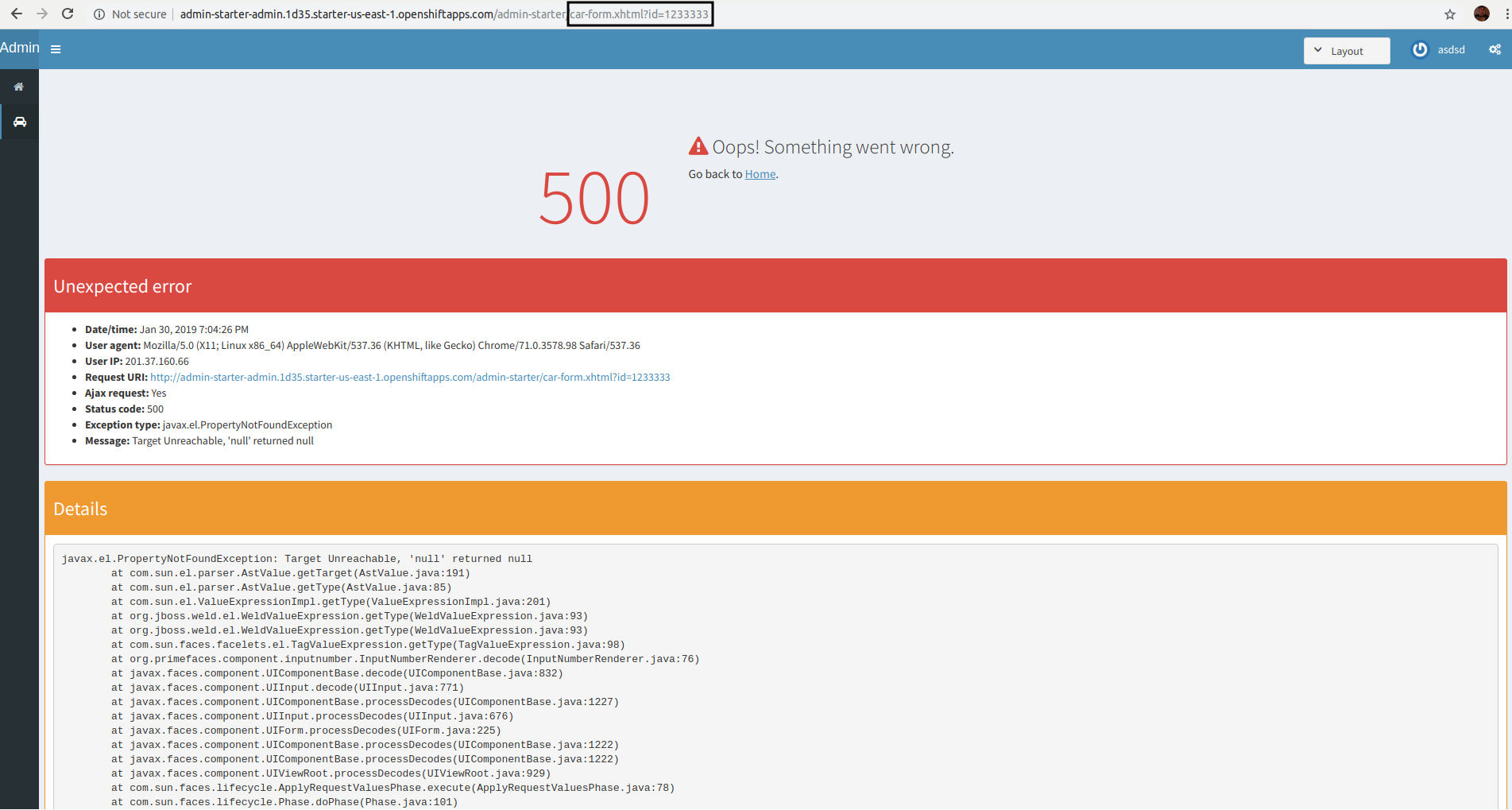Click the Unexpected error panel header
The image size is (1512, 810).
tap(122, 285)
